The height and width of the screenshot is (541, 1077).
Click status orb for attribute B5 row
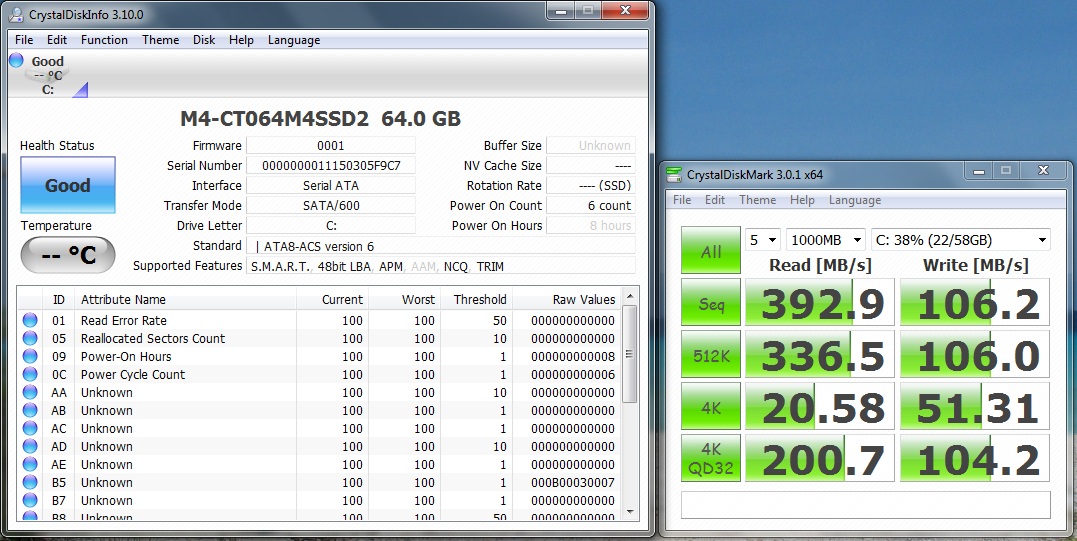tap(30, 483)
